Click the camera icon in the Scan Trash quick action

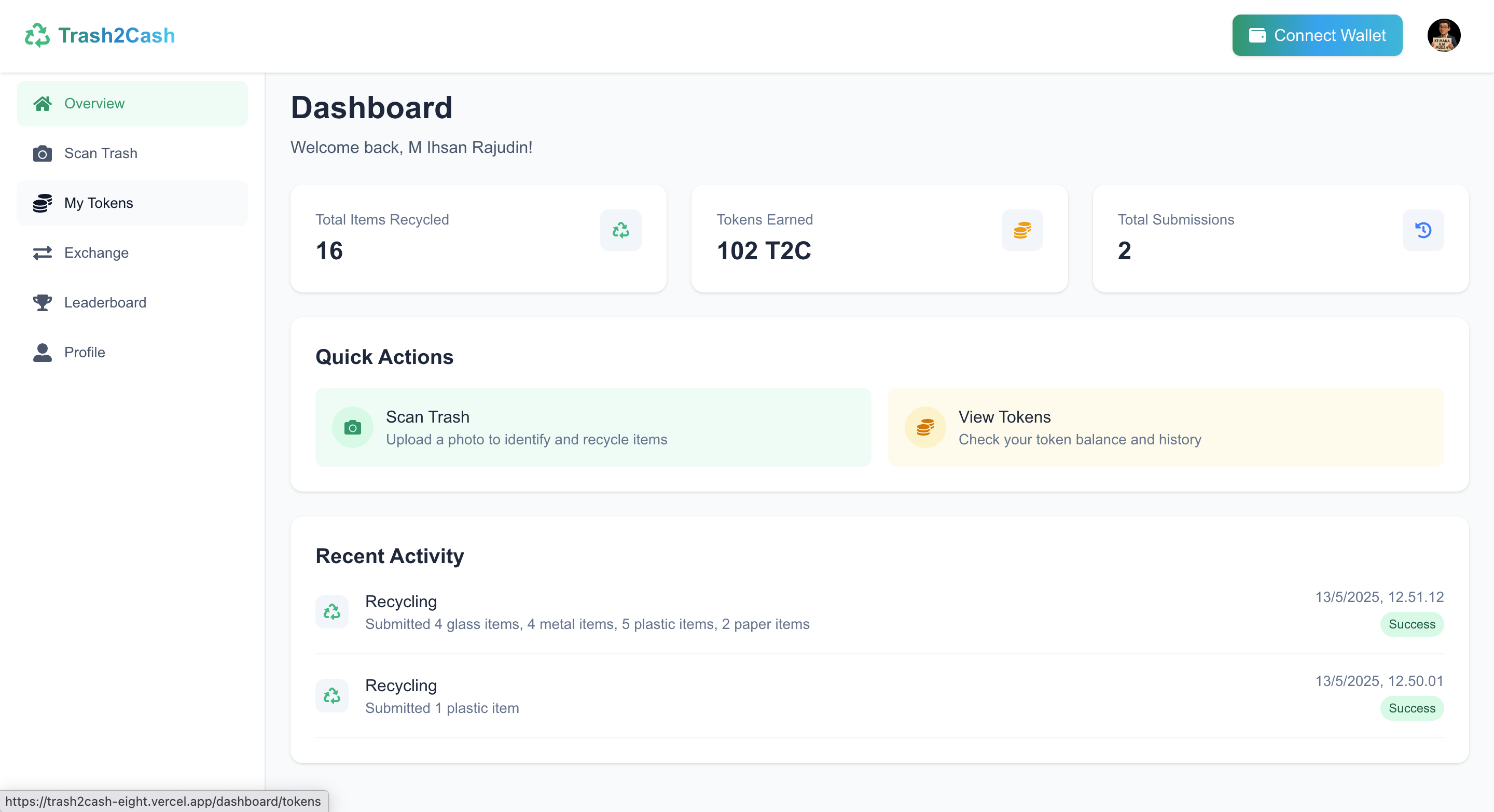pyautogui.click(x=353, y=428)
